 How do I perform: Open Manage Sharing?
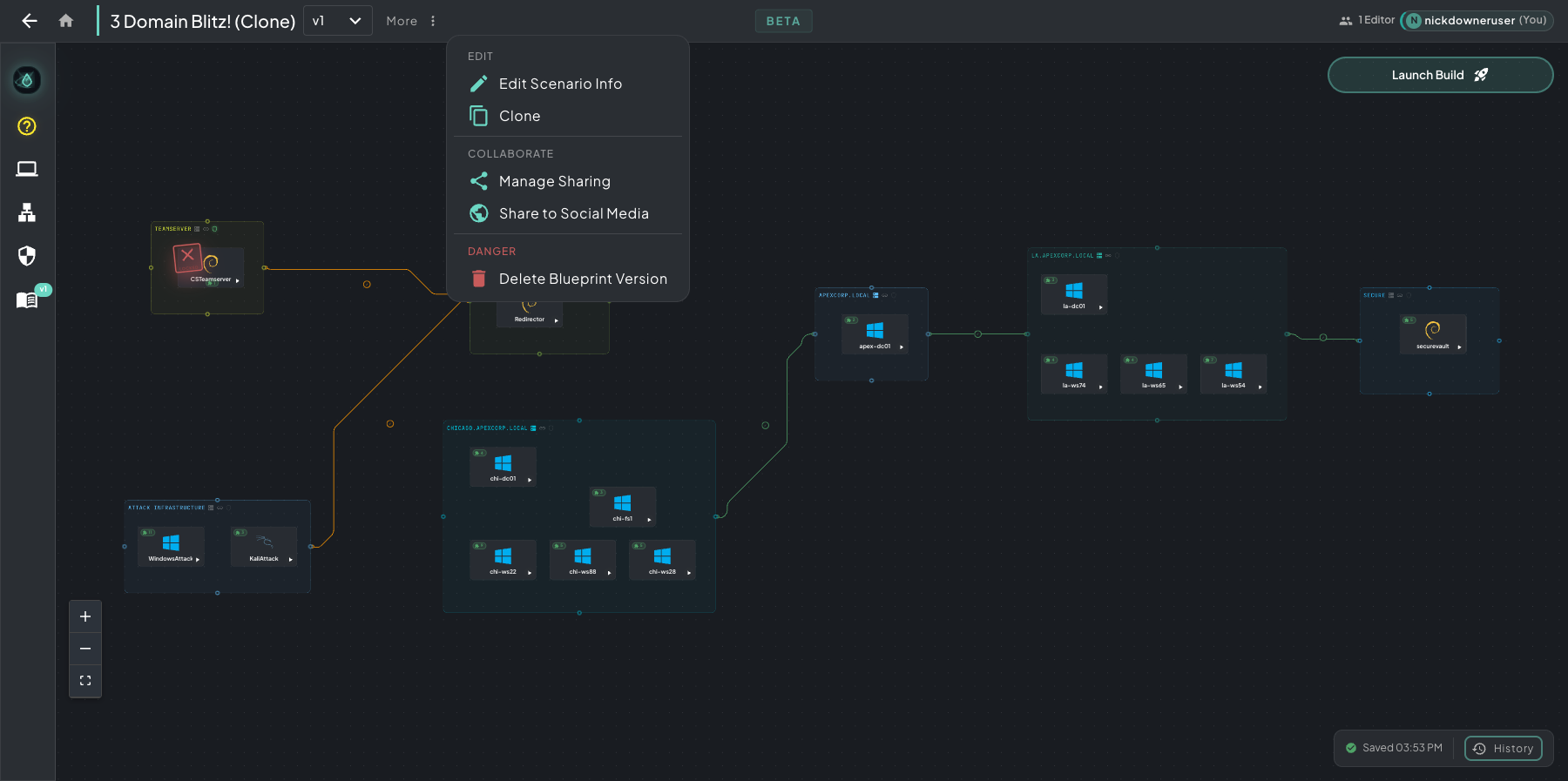[x=568, y=181]
